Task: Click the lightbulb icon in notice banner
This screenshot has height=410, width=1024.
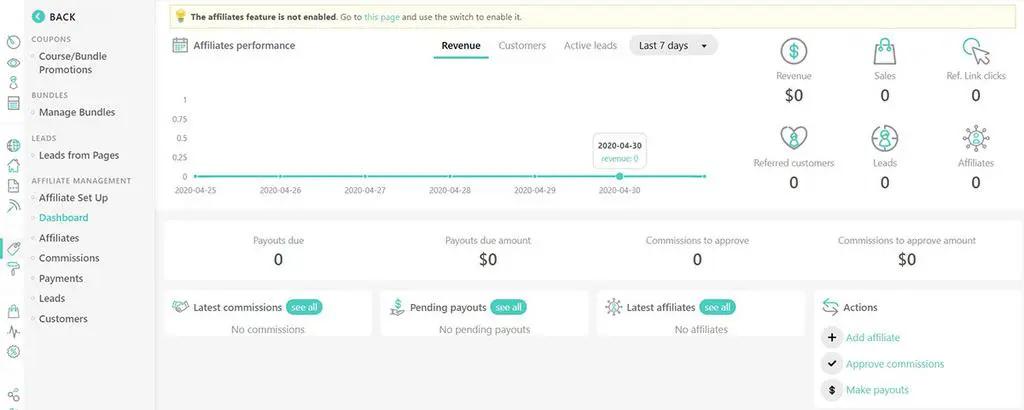Action: click(x=180, y=16)
